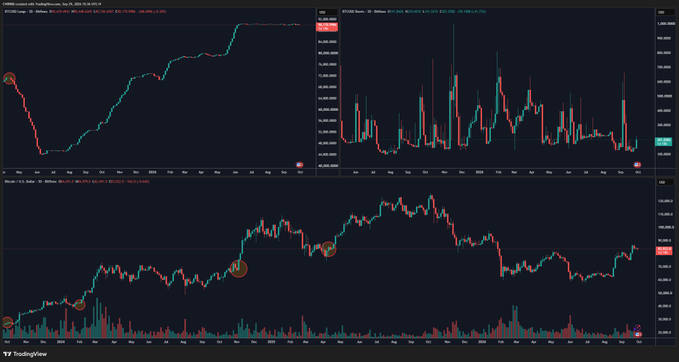Viewport: 679px width, 362px height.
Task: Click the green current price label on the Shorts chart axis
Action: pyautogui.click(x=664, y=141)
